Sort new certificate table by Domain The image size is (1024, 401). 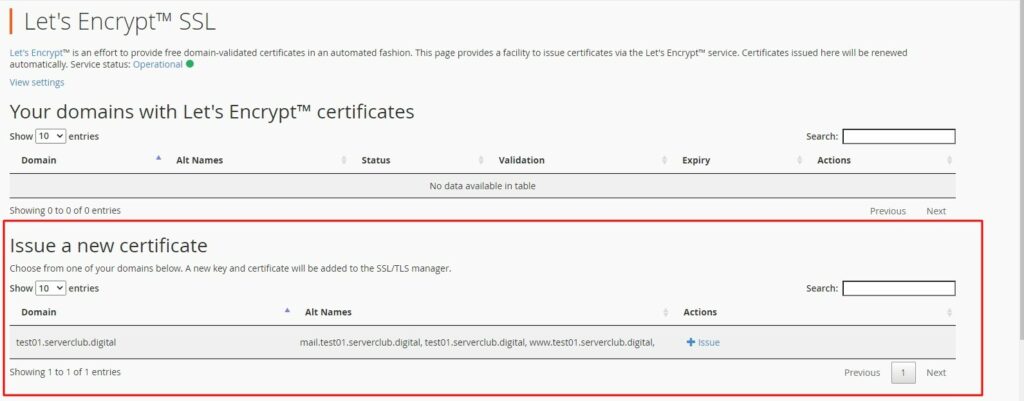[152, 312]
